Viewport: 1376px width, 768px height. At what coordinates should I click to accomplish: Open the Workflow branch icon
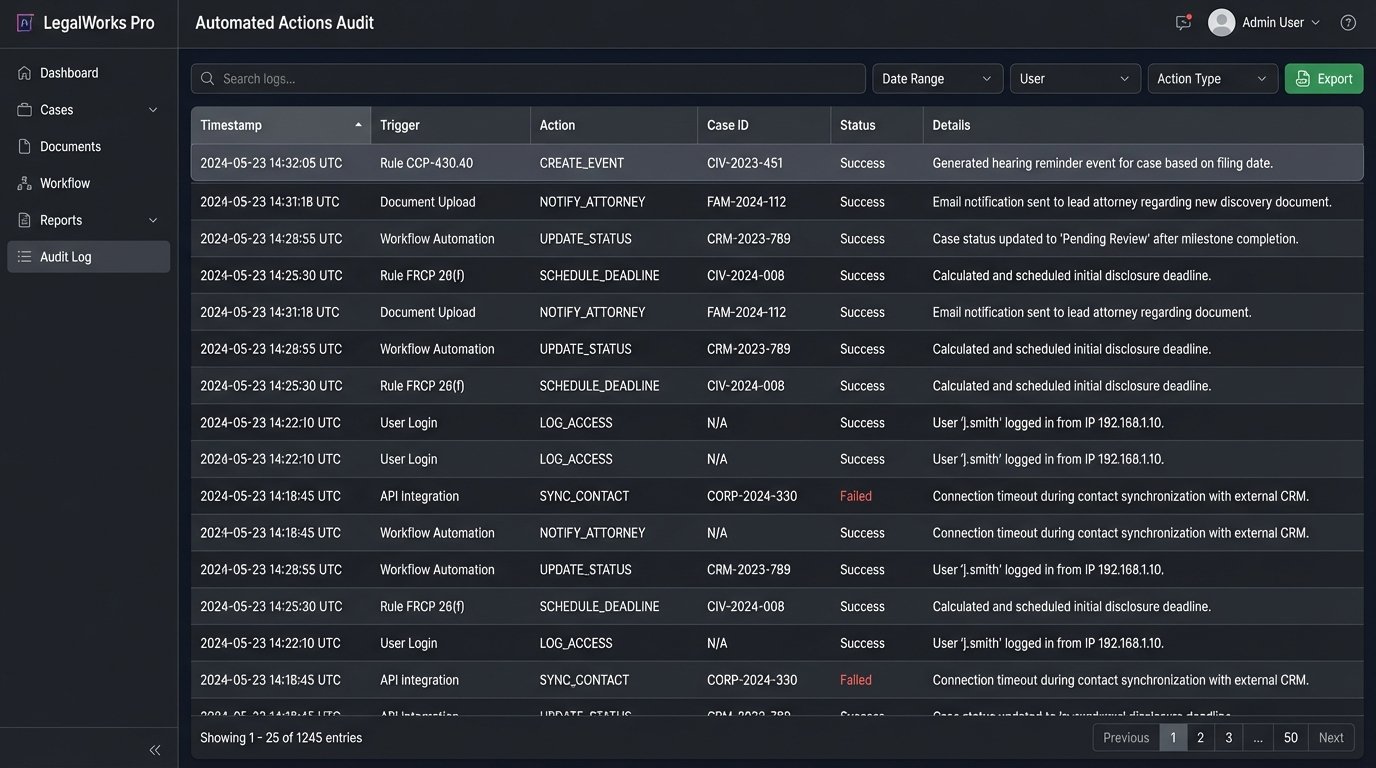[x=23, y=183]
